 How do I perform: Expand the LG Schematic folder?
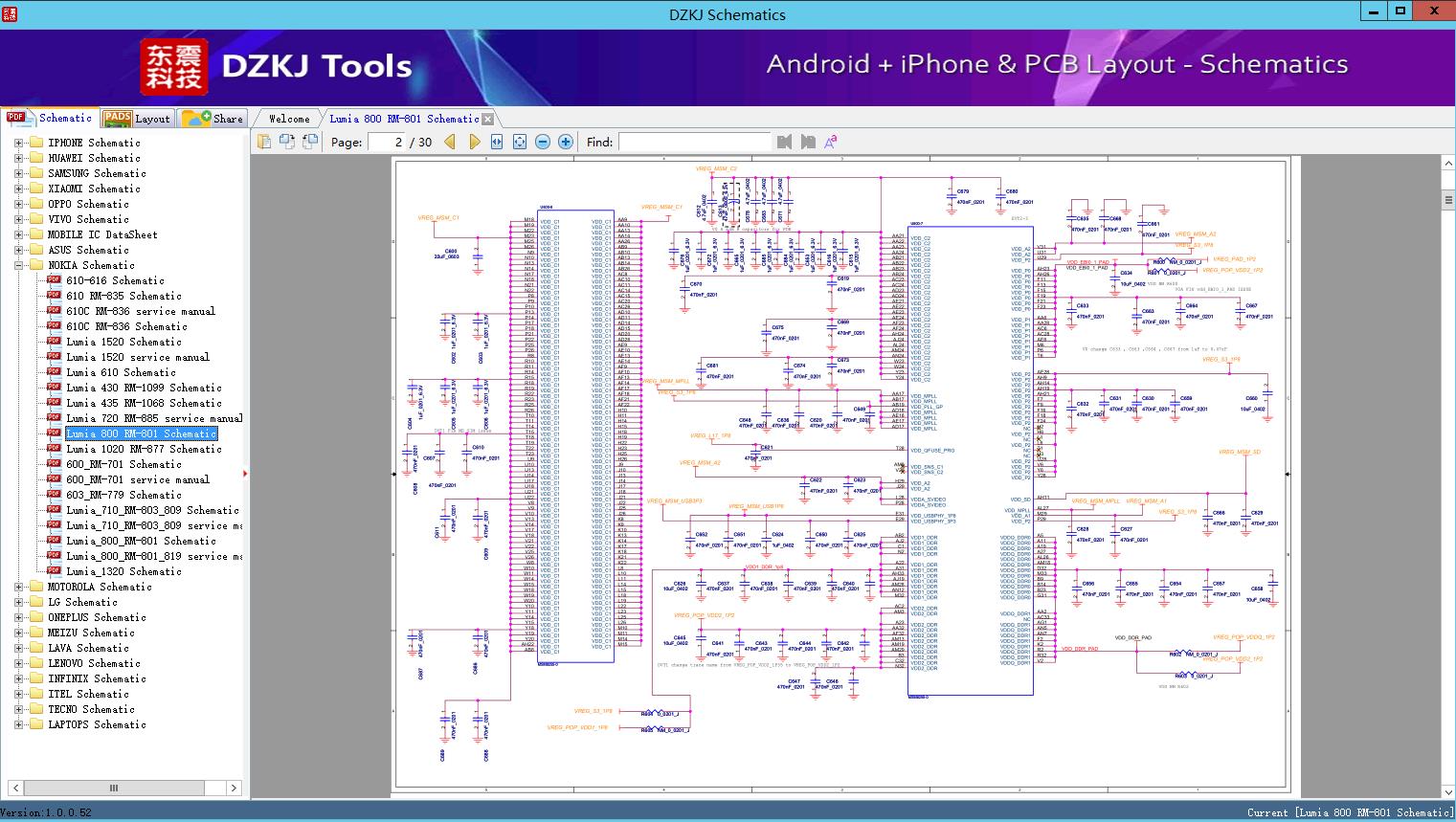[18, 602]
